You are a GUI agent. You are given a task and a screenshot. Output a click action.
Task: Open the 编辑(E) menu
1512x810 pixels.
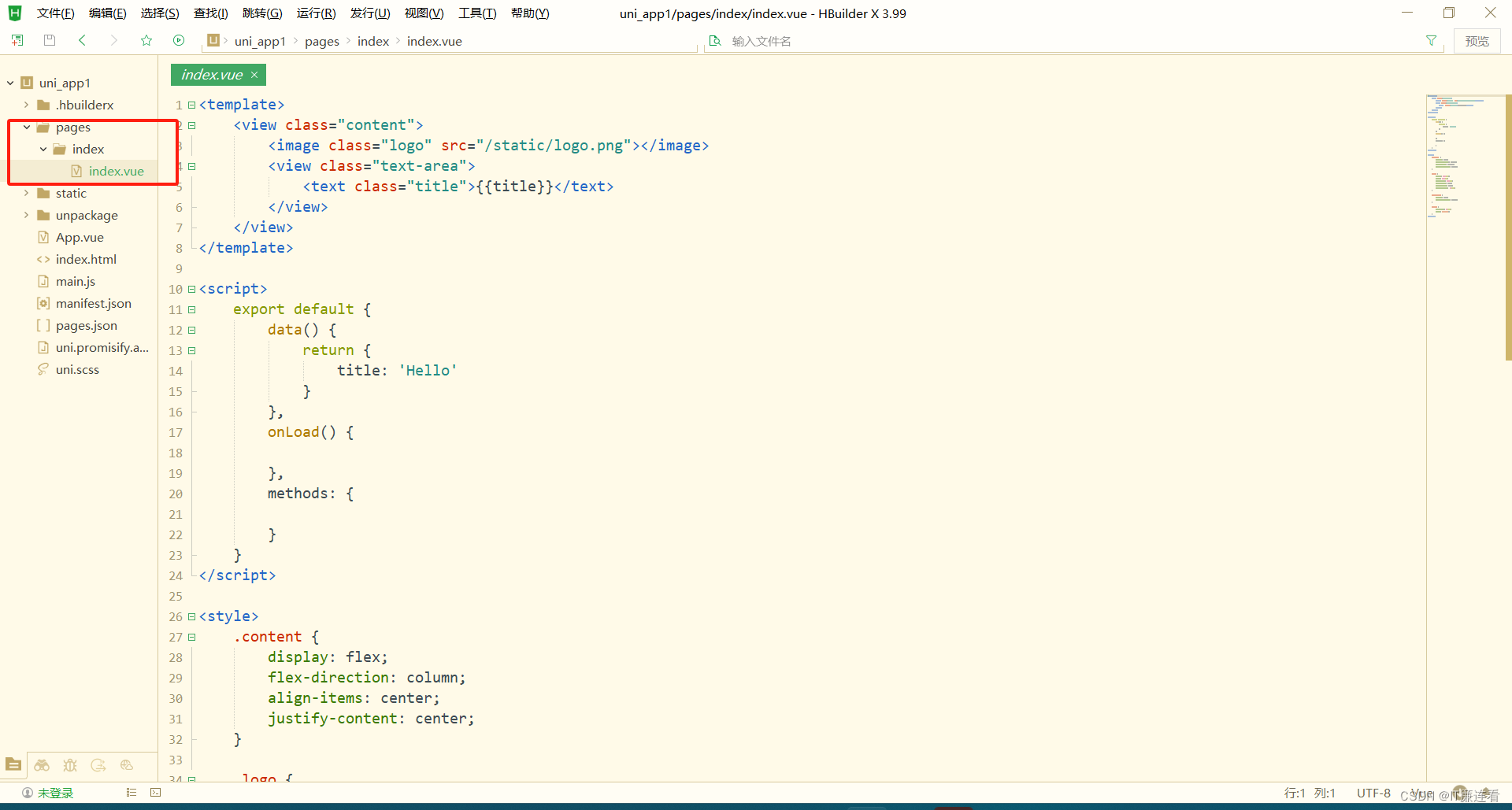[108, 13]
